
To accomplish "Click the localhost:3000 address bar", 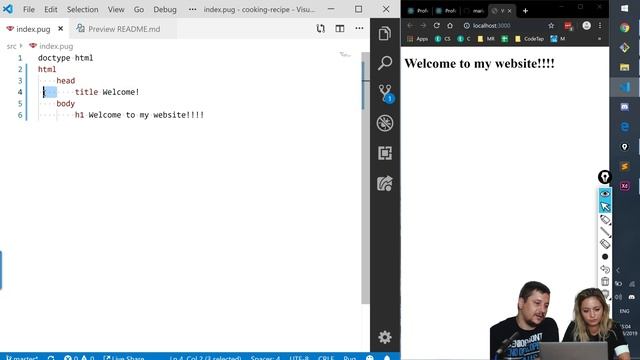I will [x=503, y=25].
